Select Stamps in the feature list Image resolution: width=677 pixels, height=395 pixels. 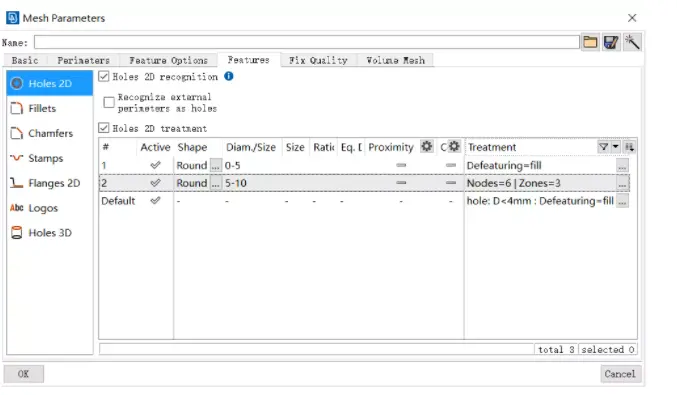tap(50, 158)
